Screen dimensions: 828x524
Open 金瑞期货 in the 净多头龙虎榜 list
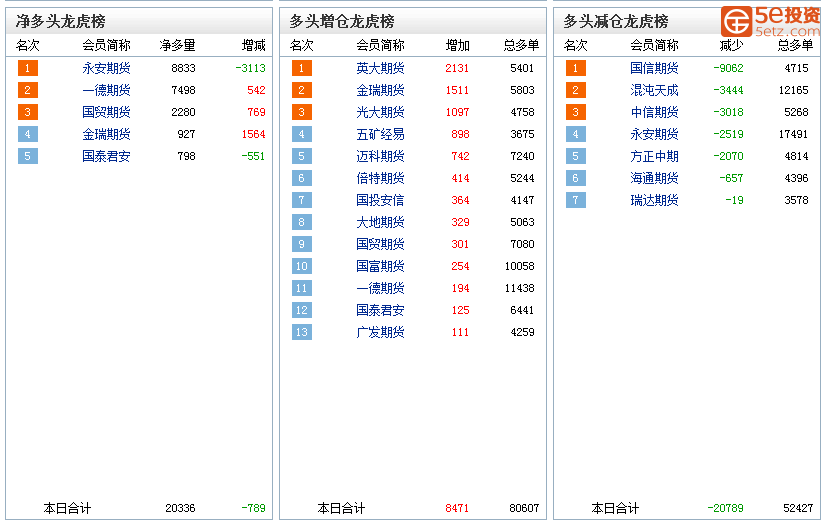coord(106,134)
